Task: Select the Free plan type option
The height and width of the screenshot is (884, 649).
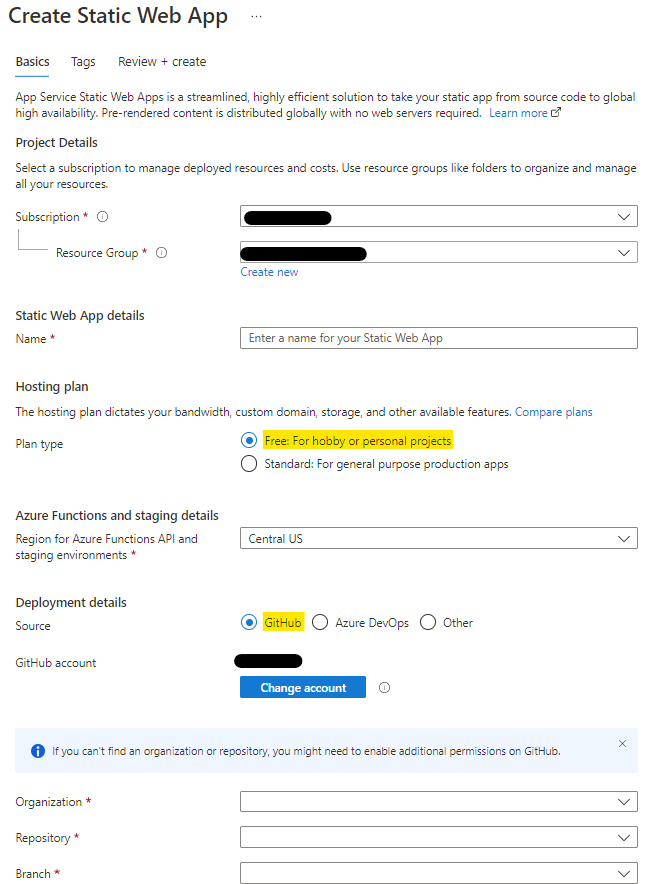Action: tap(249, 440)
